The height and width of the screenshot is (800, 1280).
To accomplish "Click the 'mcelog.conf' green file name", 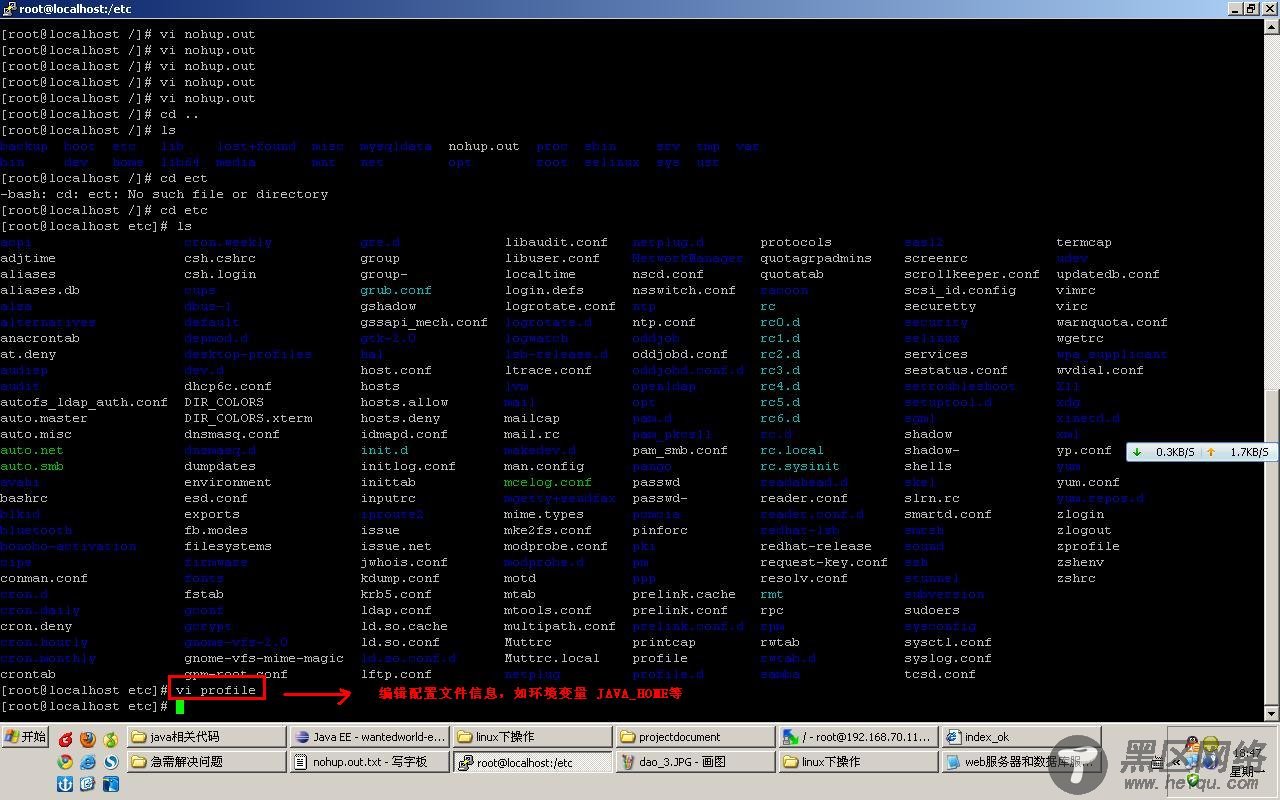I will 548,482.
